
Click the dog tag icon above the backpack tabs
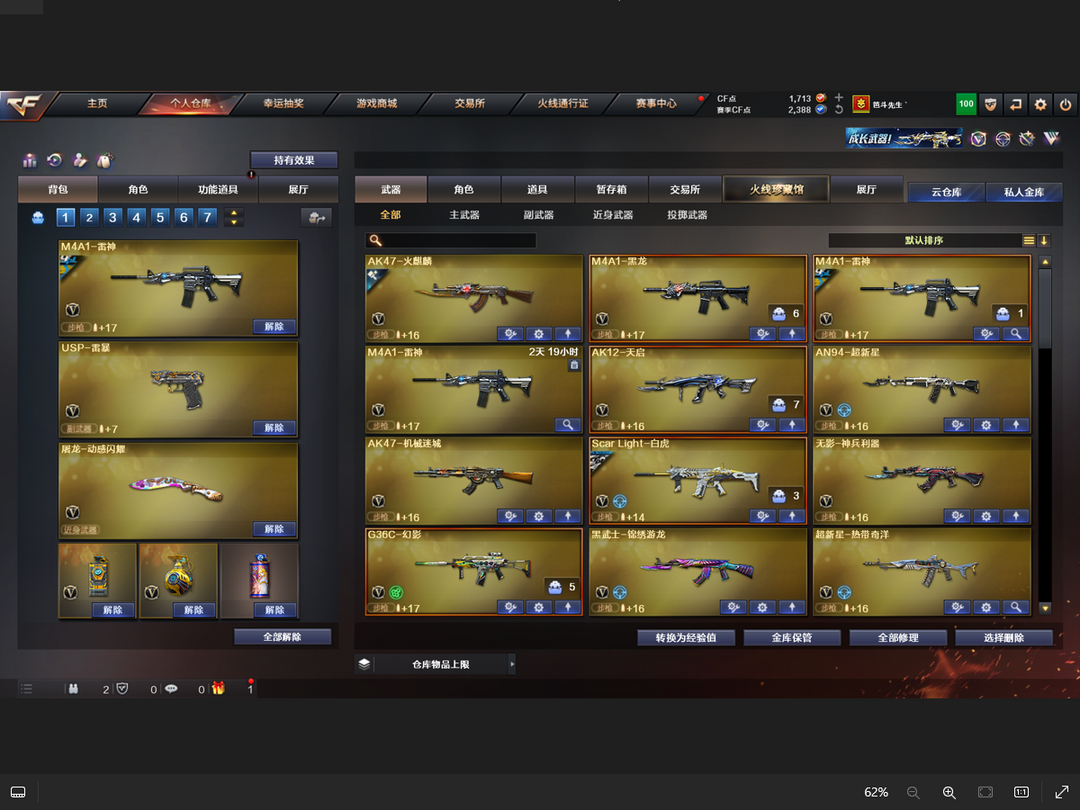(104, 160)
